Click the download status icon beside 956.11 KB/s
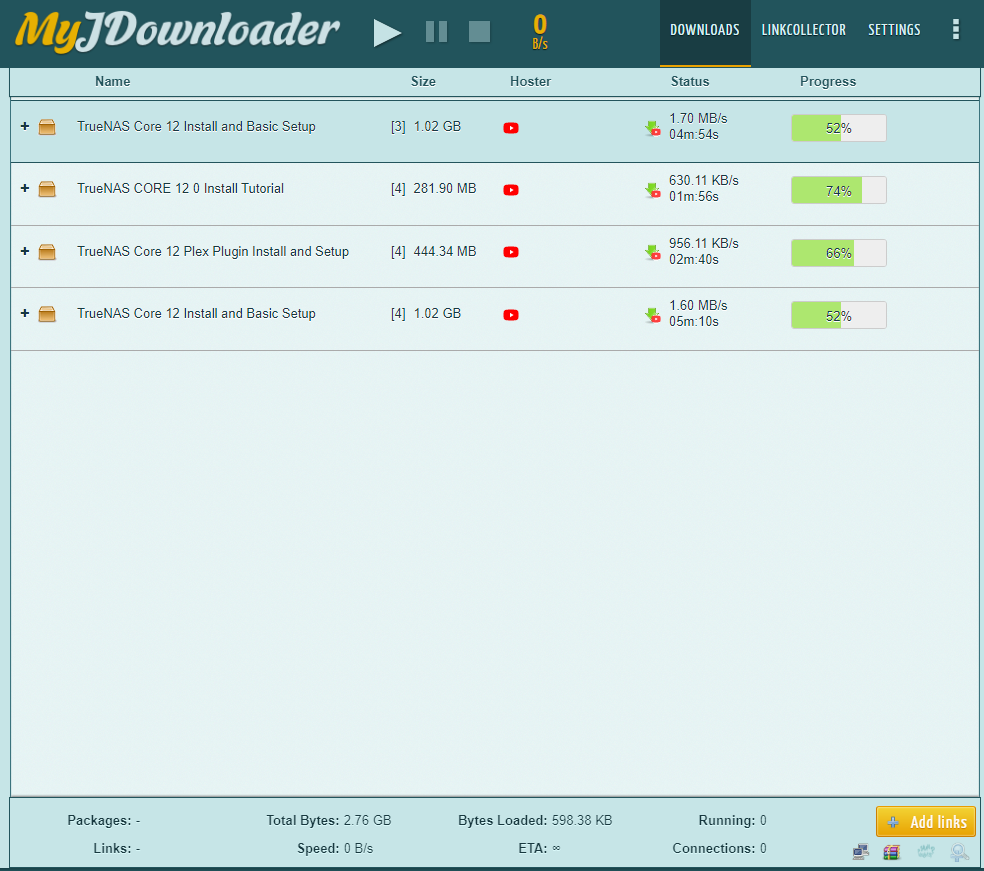This screenshot has height=871, width=984. coord(653,253)
